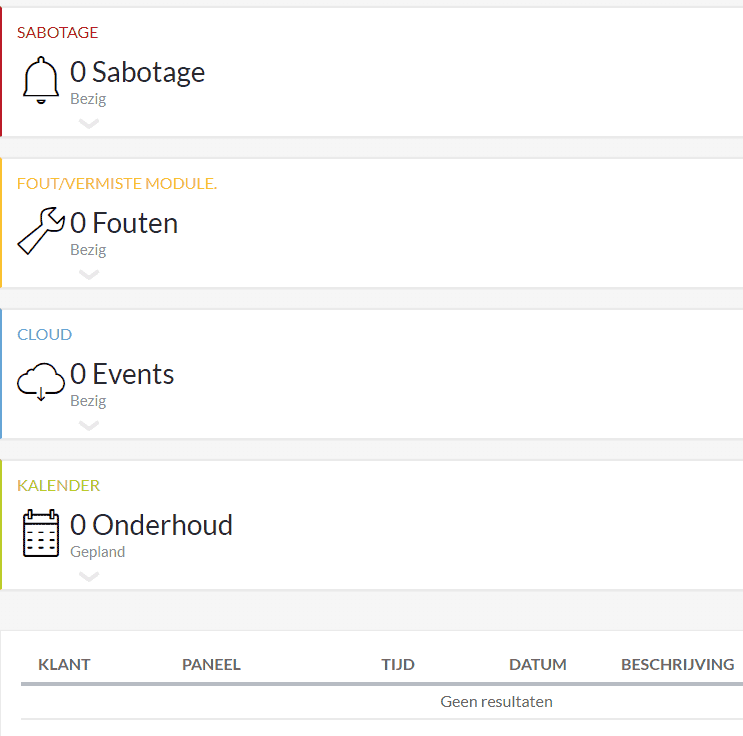
Task: Select the FOUT/VERMISTE MODULE. category label
Action: (x=117, y=183)
